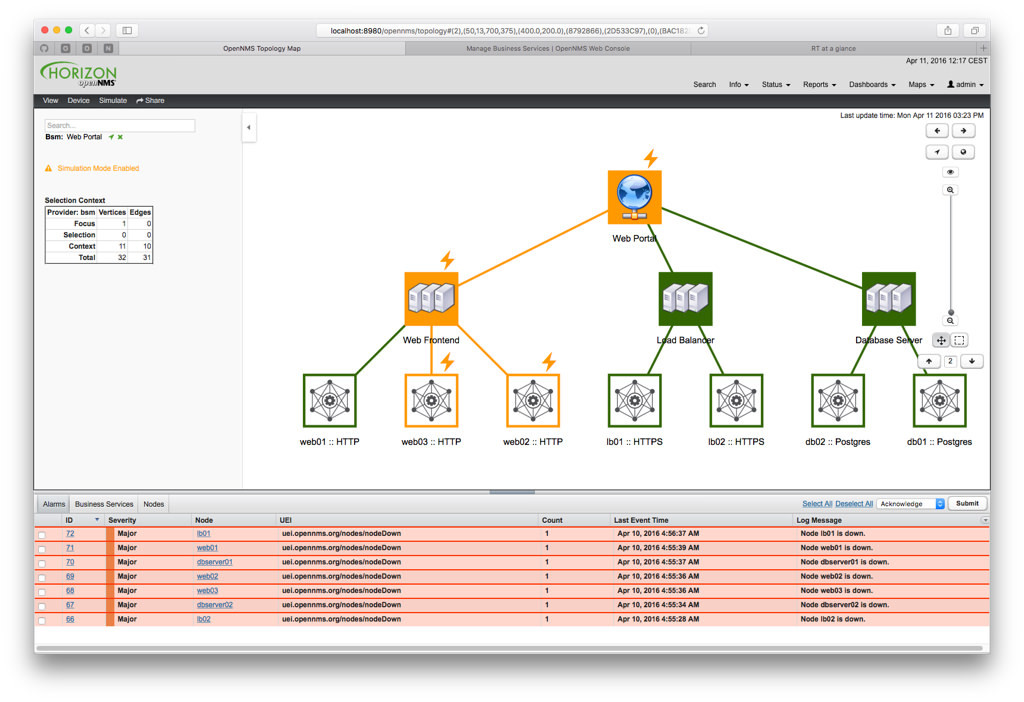
Task: Open the Info dropdown menu
Action: click(739, 85)
